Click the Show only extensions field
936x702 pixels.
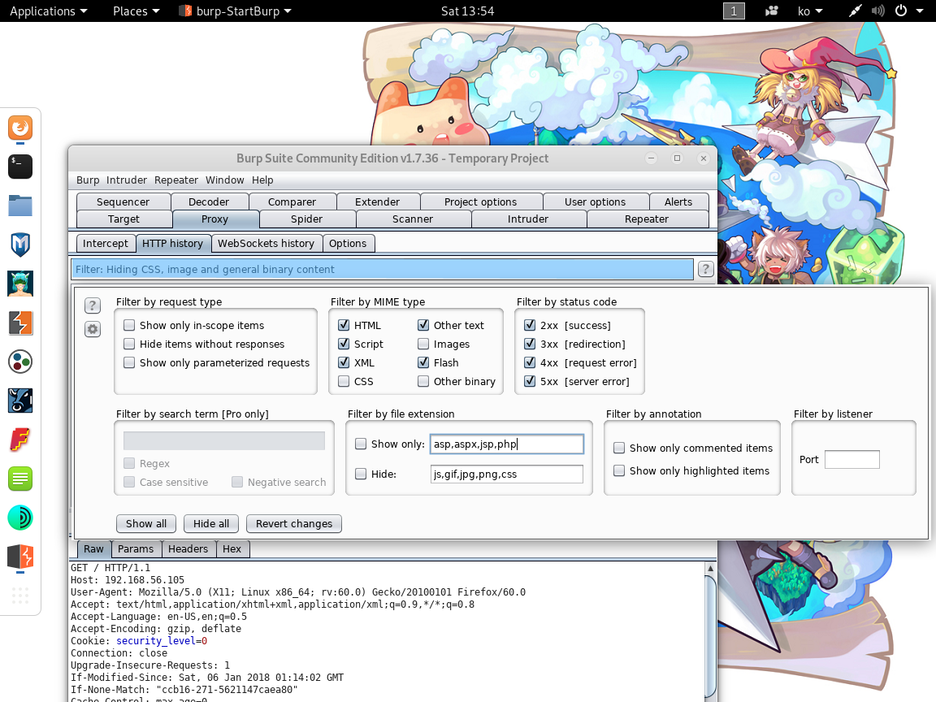point(507,444)
